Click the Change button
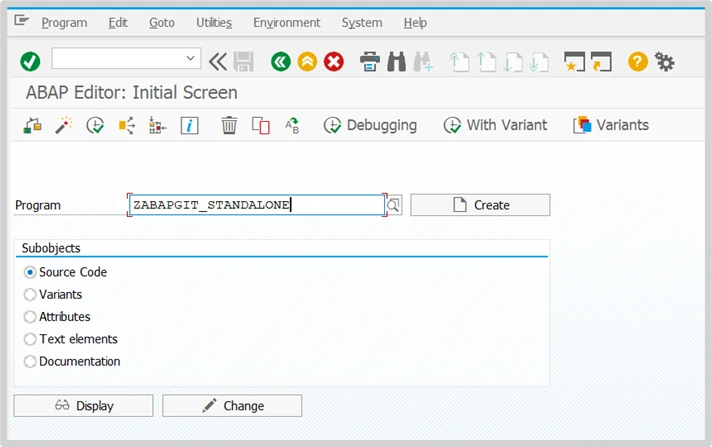712x447 pixels. click(x=232, y=406)
